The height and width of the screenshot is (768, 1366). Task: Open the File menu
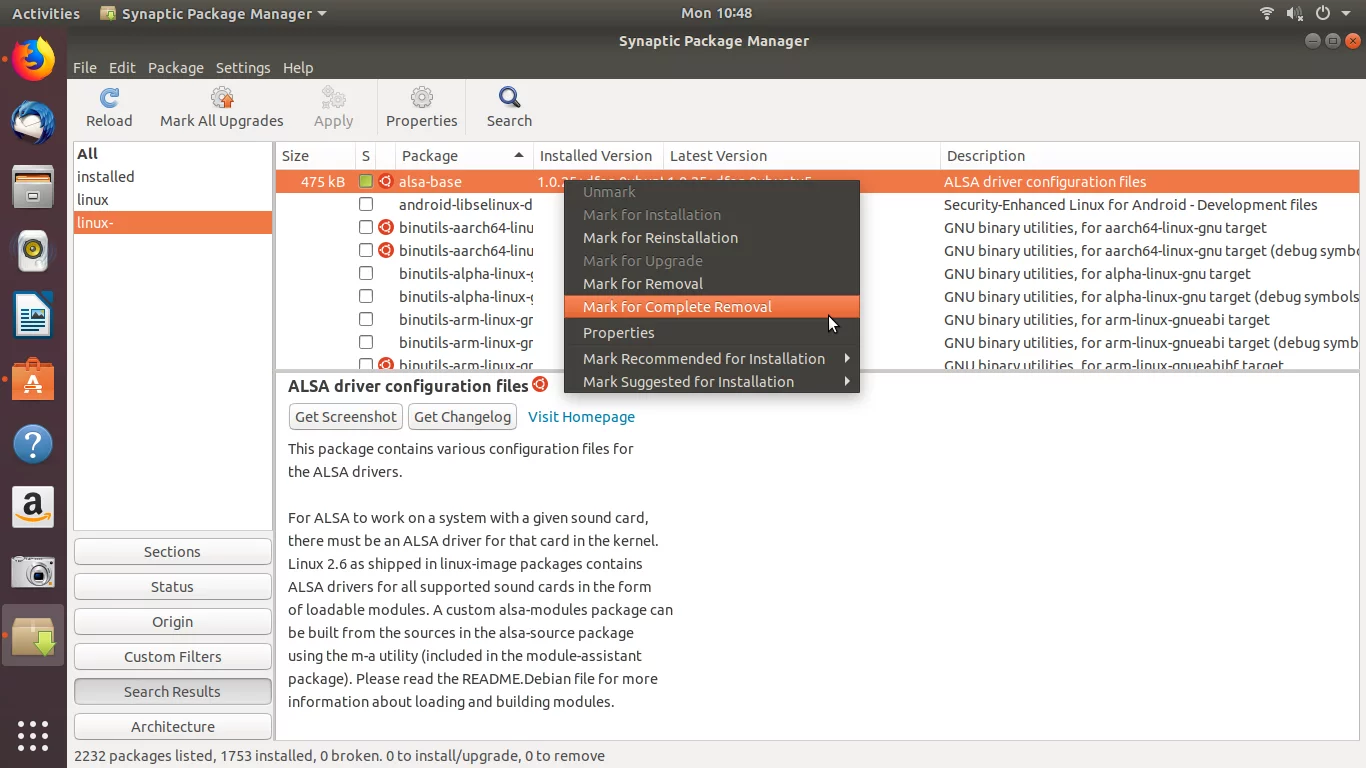coord(85,68)
